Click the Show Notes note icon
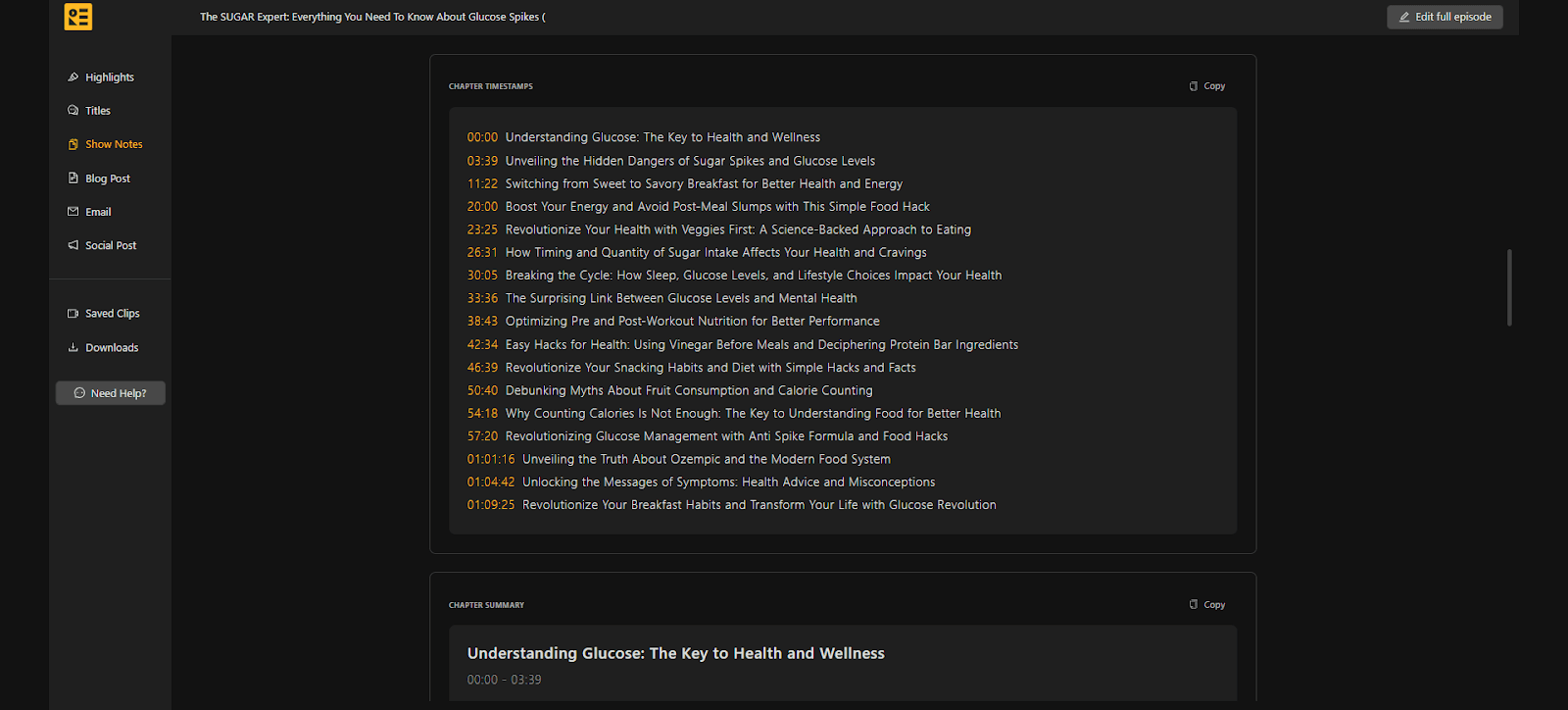Screen dimensions: 1568x710 tap(72, 144)
